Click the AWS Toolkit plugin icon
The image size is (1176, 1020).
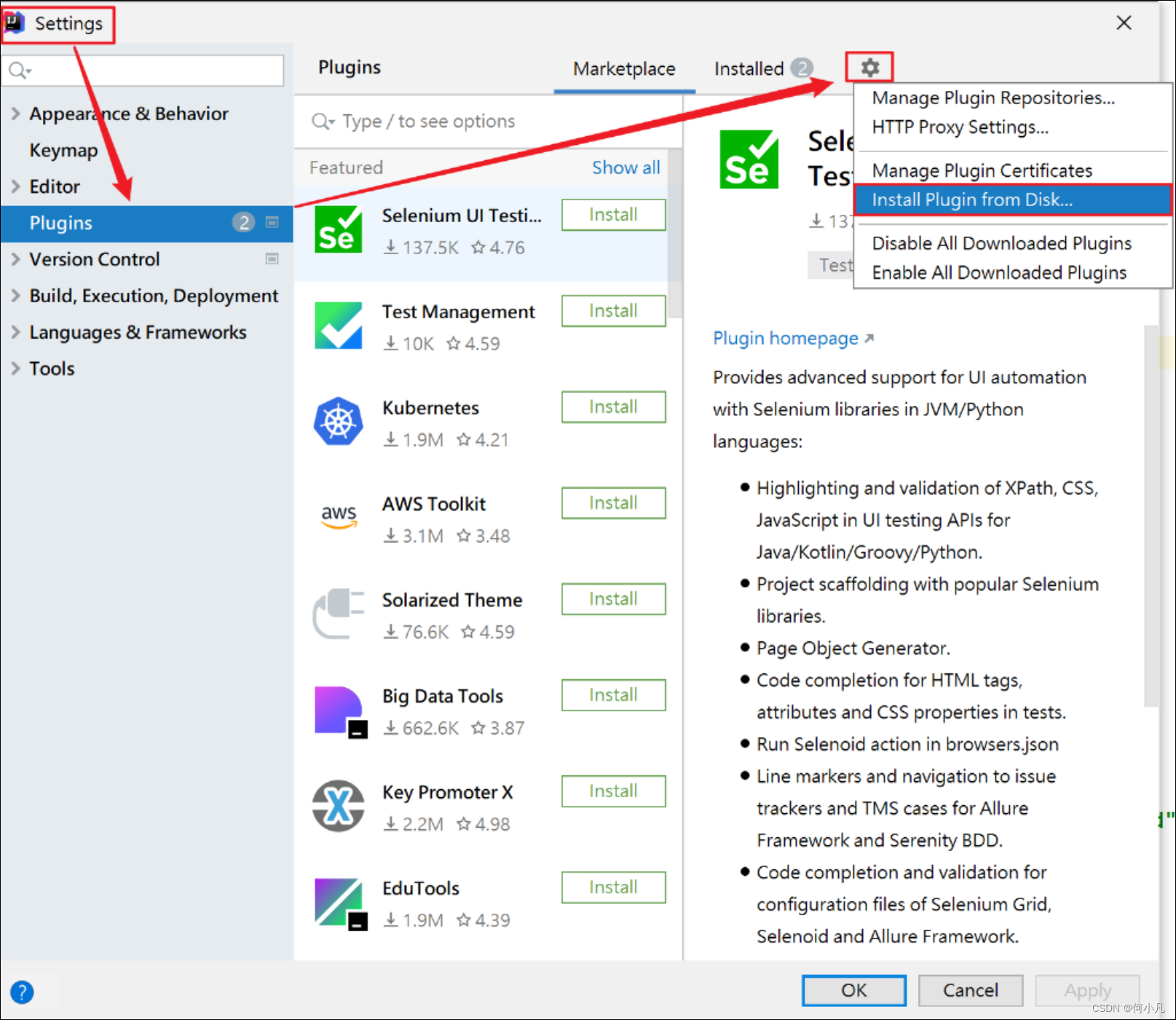tap(339, 516)
